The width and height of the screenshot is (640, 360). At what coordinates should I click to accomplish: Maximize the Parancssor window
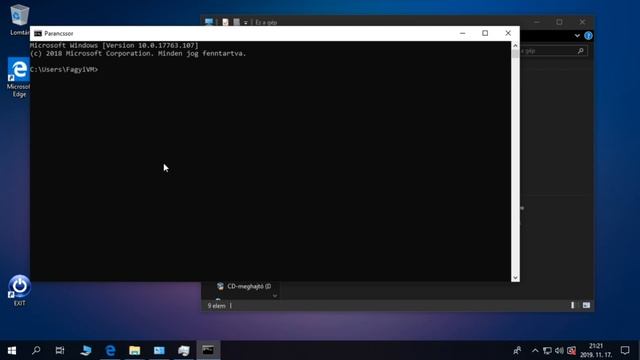[485, 33]
